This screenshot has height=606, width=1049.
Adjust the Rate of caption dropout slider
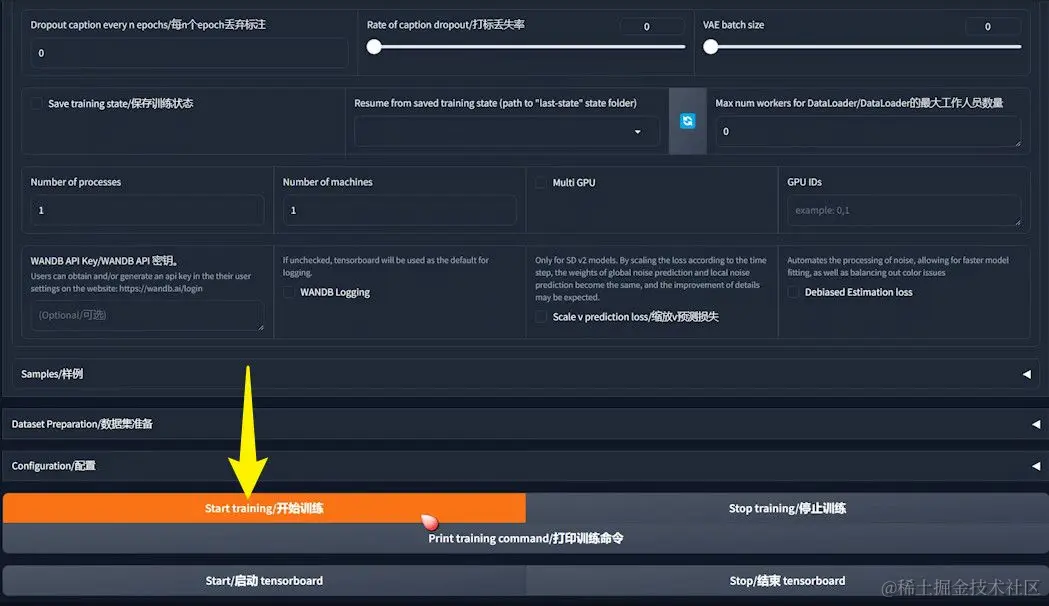(528, 46)
